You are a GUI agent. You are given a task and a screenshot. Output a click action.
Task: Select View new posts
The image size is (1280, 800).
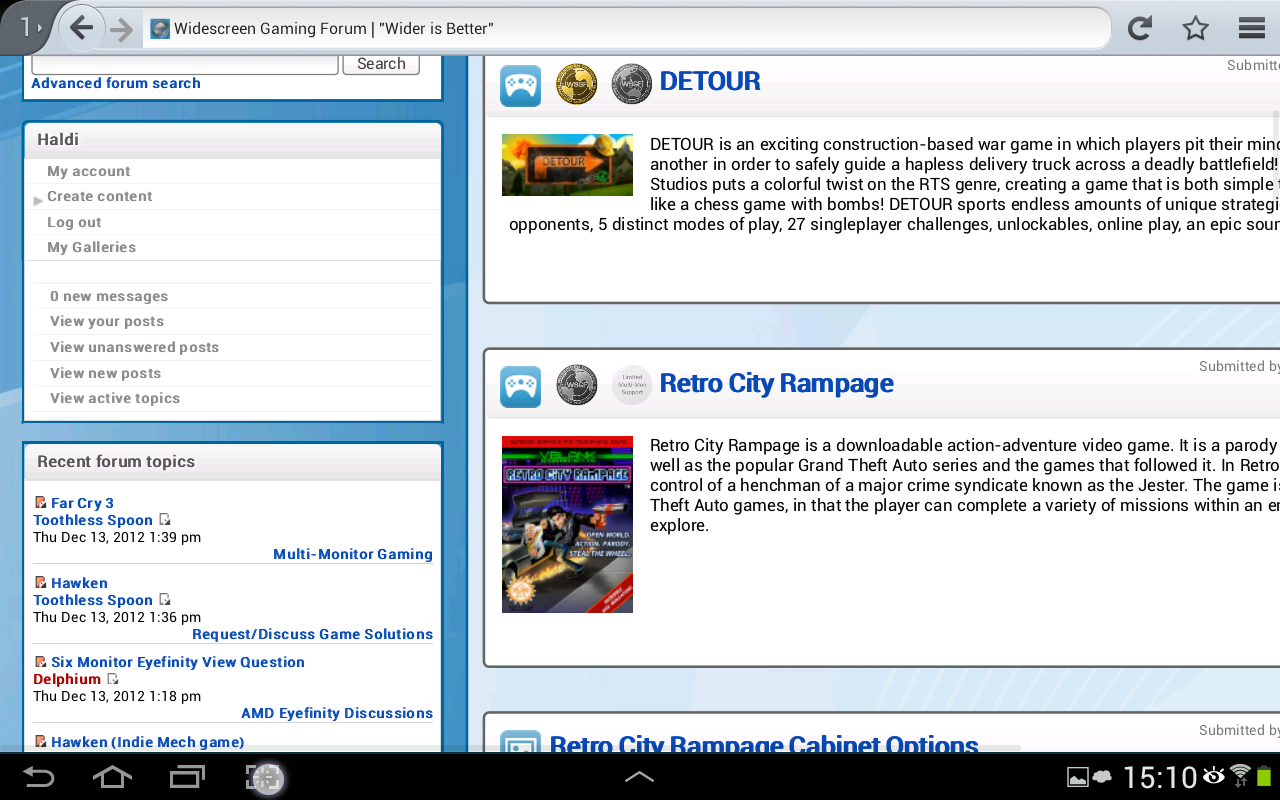point(105,373)
